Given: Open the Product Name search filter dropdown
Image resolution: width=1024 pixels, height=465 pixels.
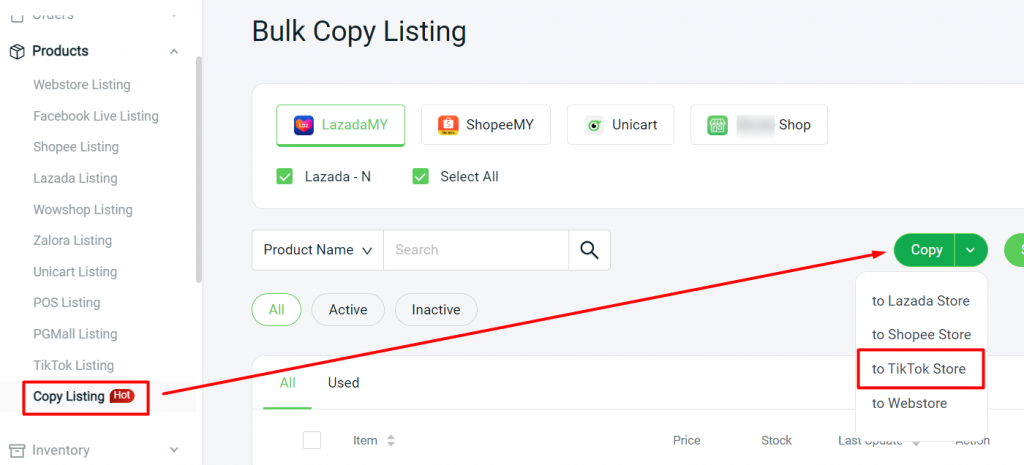Looking at the screenshot, I should (x=317, y=249).
